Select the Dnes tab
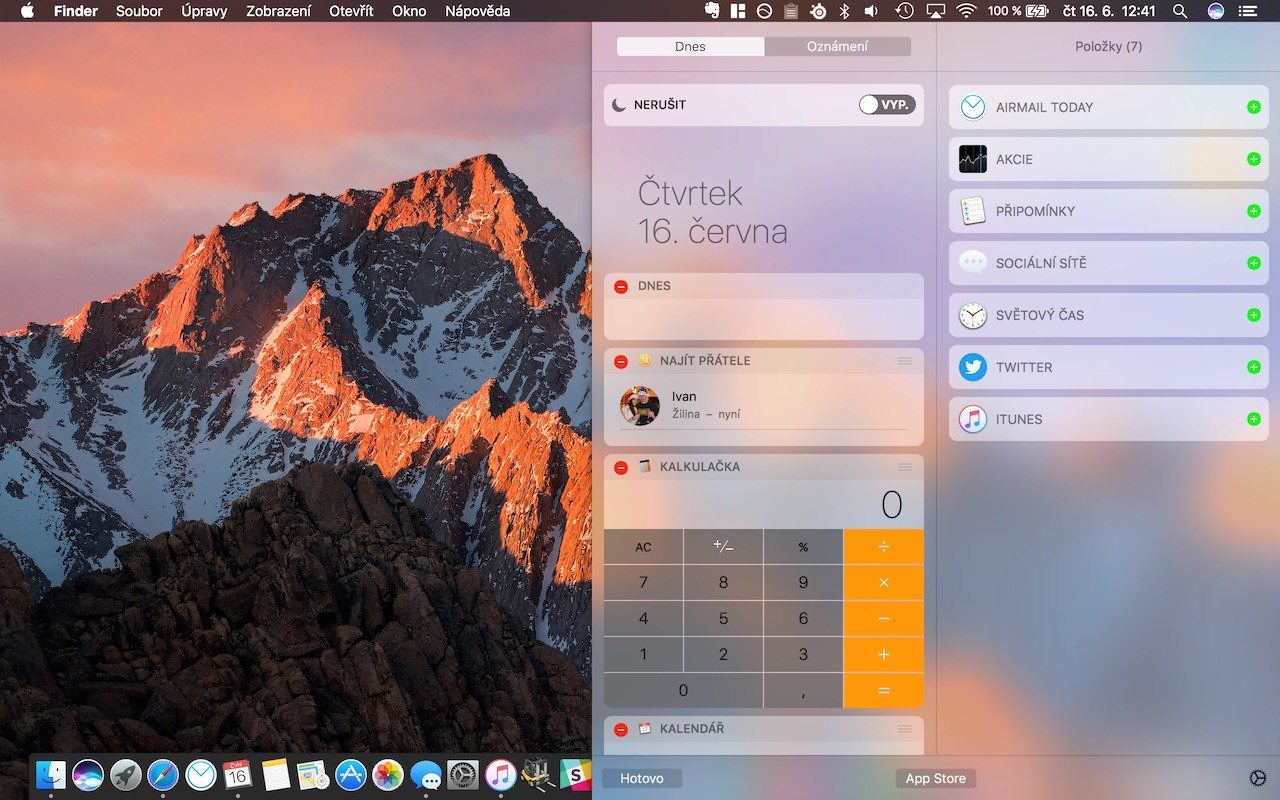This screenshot has height=800, width=1280. click(690, 47)
